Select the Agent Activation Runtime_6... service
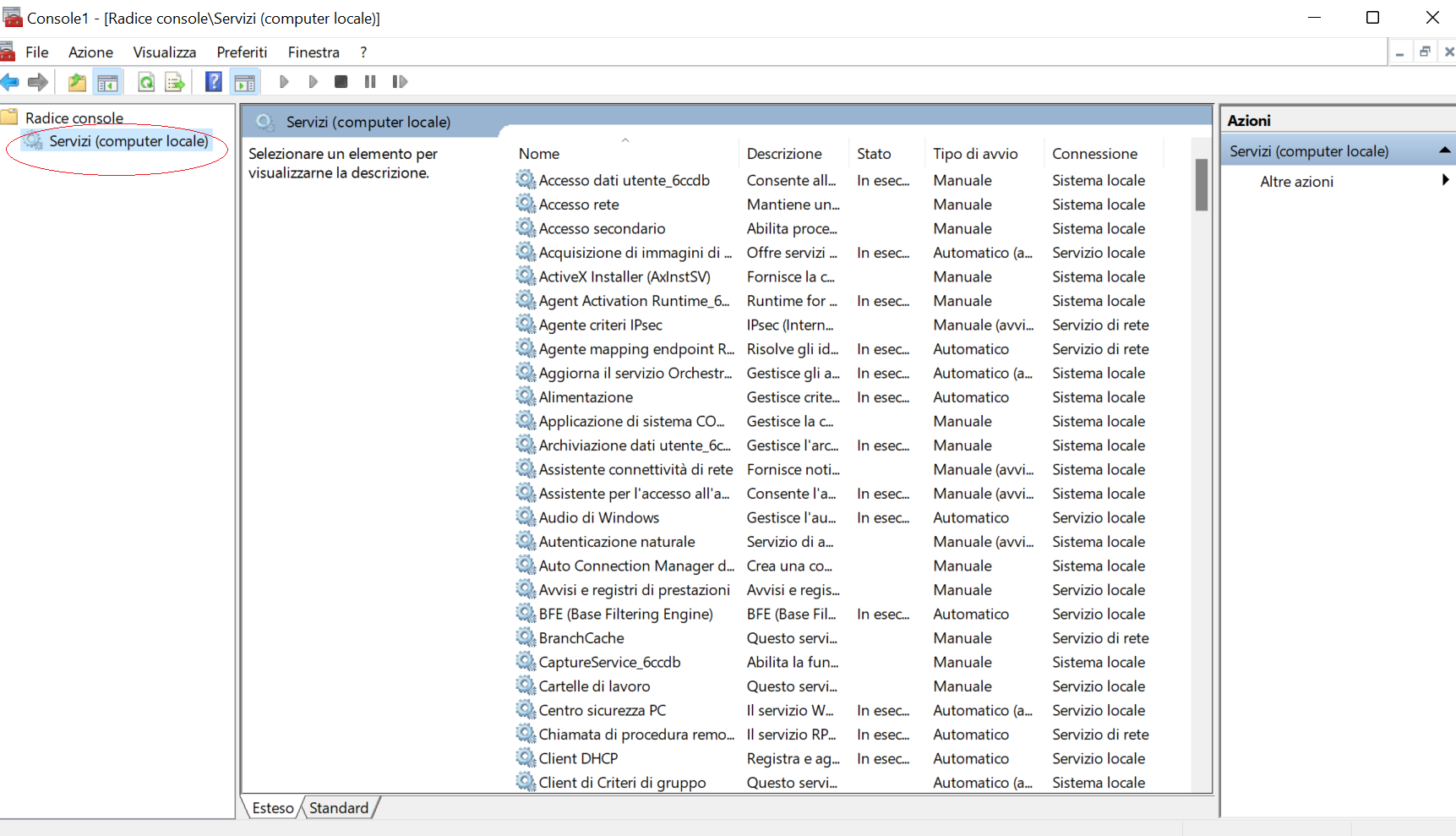 tap(635, 300)
